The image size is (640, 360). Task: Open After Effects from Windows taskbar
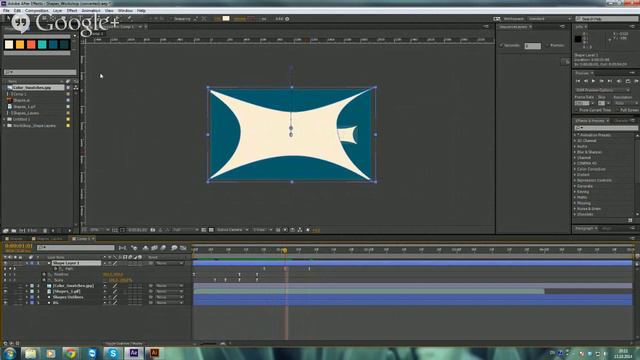(134, 353)
